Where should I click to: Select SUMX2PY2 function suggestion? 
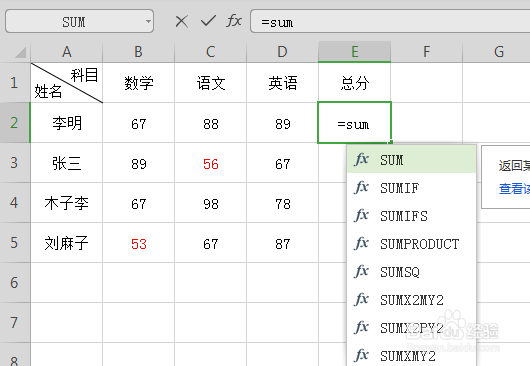[411, 328]
